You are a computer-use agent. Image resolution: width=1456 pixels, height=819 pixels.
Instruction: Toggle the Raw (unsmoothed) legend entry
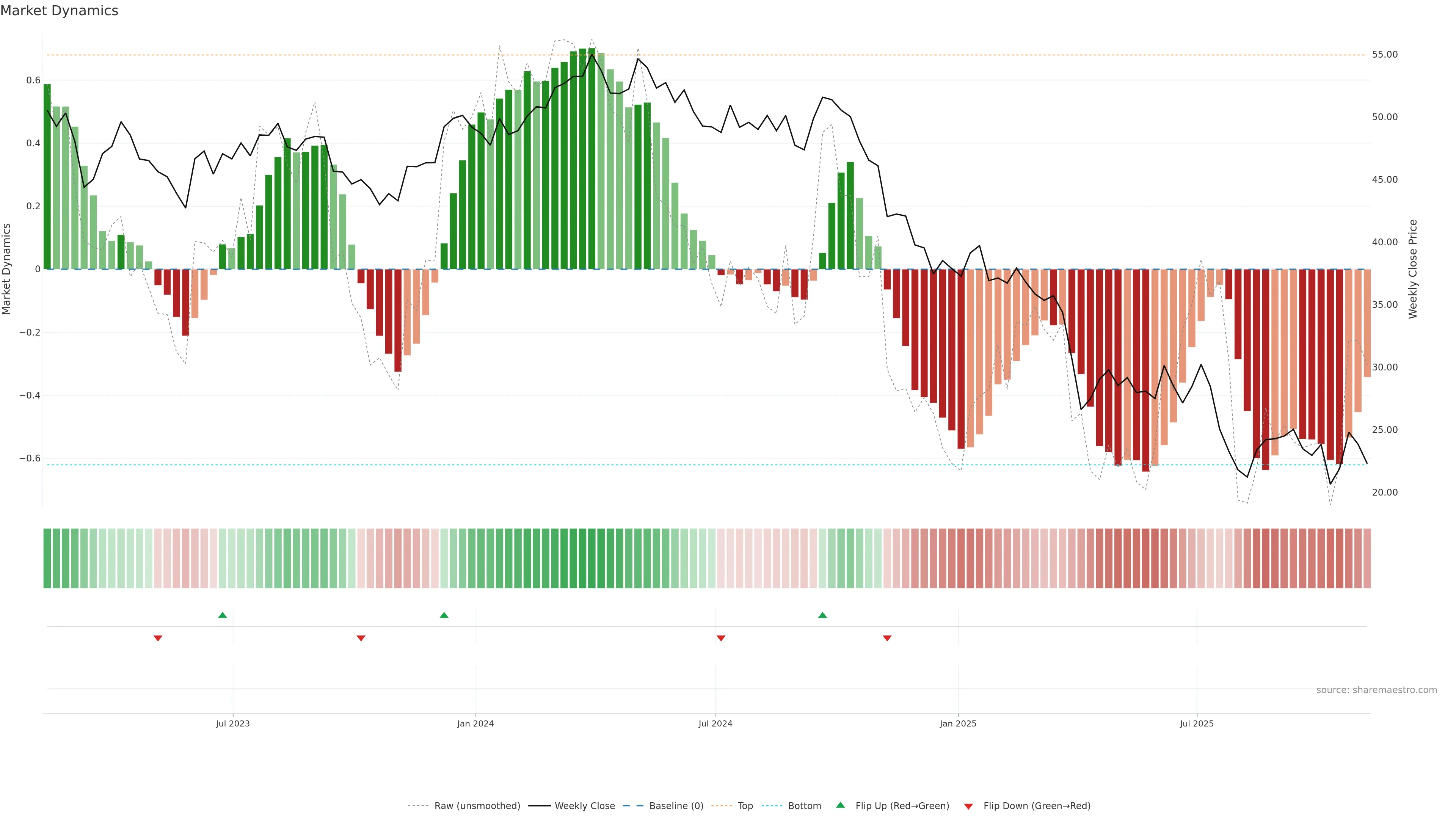click(x=477, y=806)
